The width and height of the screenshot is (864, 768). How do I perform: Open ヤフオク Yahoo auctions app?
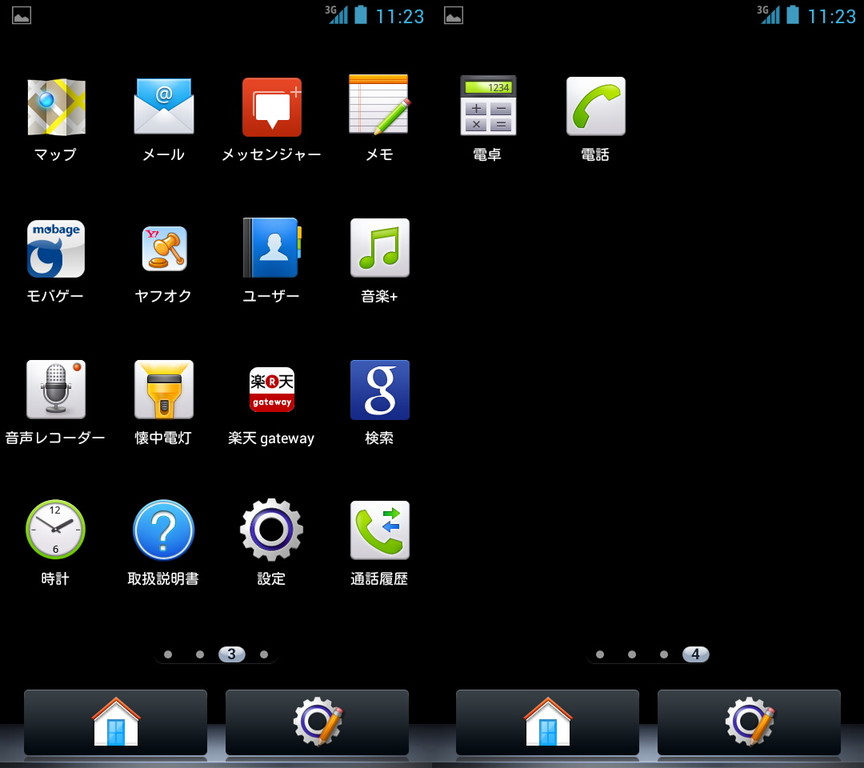(164, 249)
